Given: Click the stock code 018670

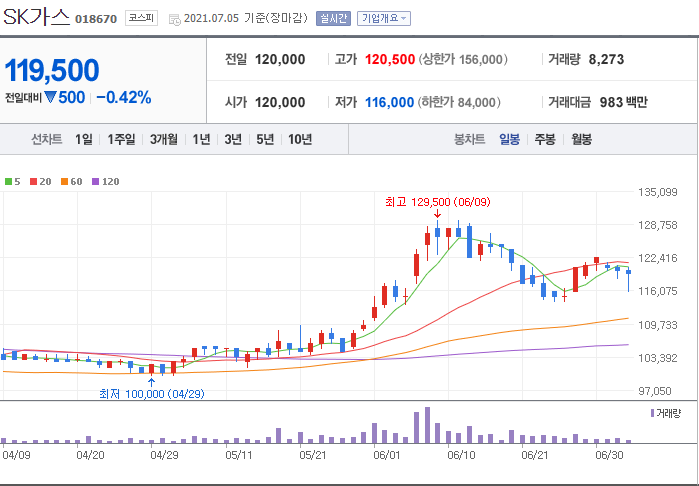Looking at the screenshot, I should point(96,19).
